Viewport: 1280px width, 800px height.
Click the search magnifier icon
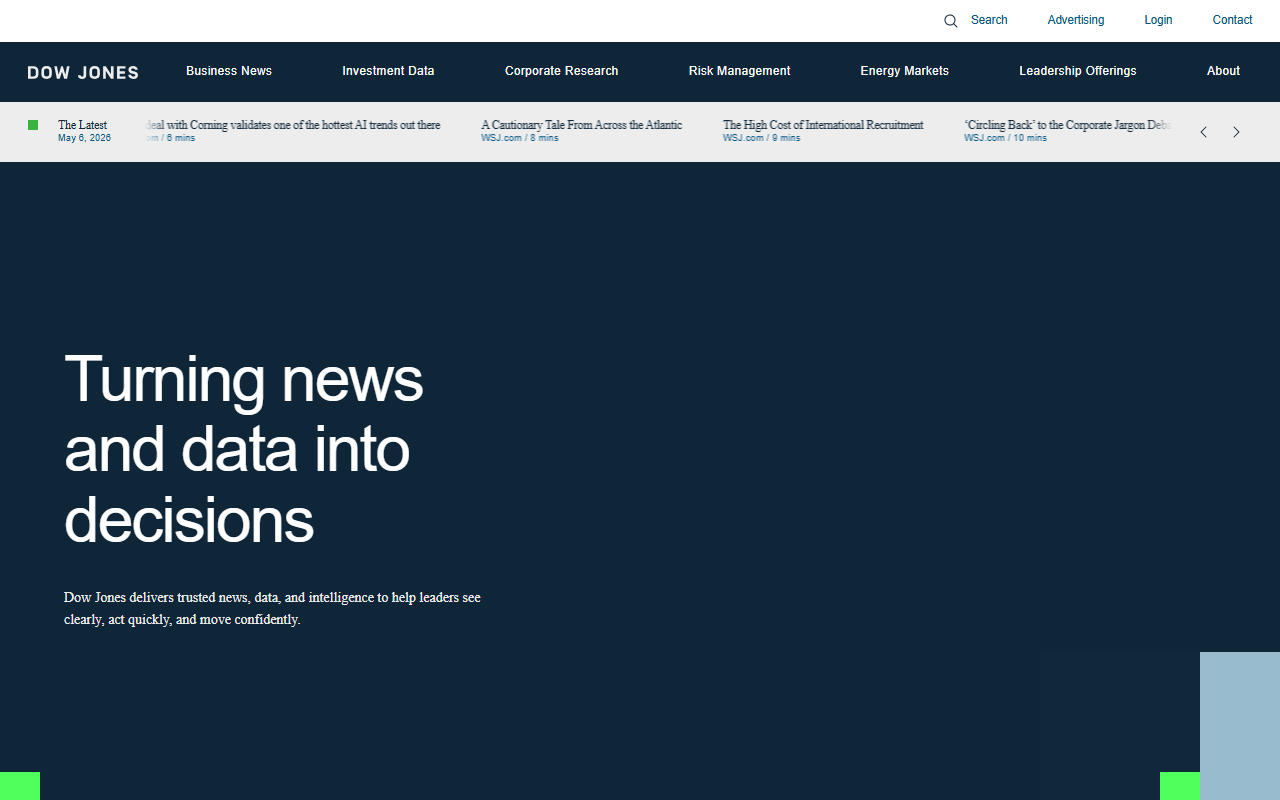point(951,21)
